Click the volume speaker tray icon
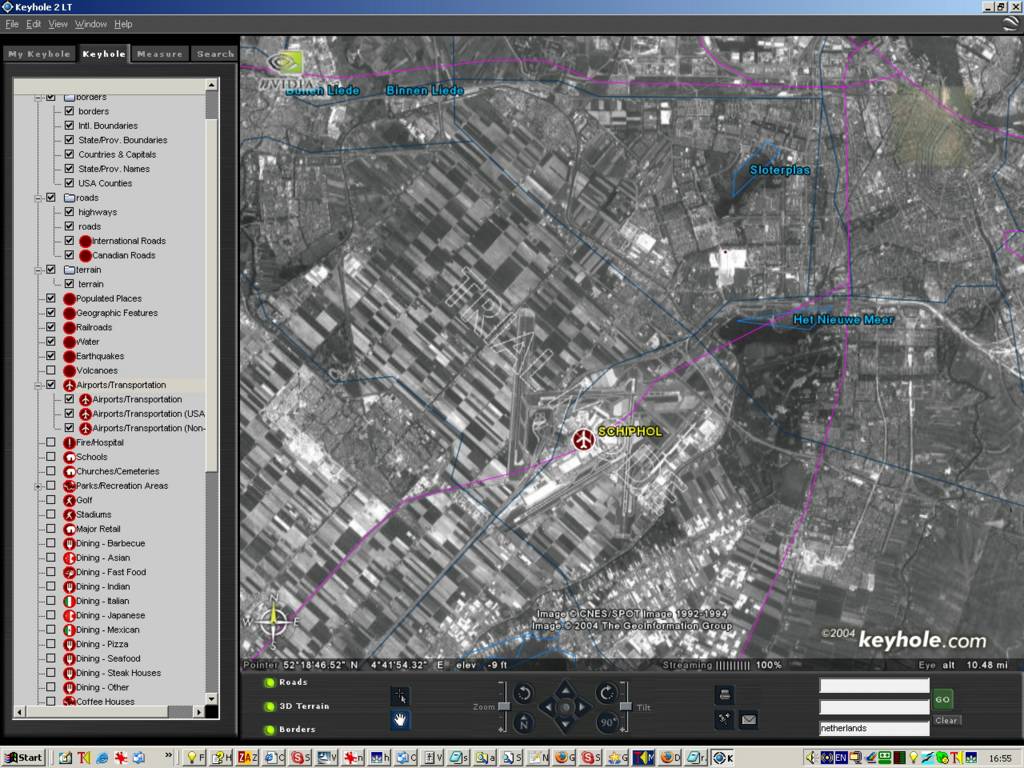Image resolution: width=1024 pixels, height=768 pixels. pos(811,758)
